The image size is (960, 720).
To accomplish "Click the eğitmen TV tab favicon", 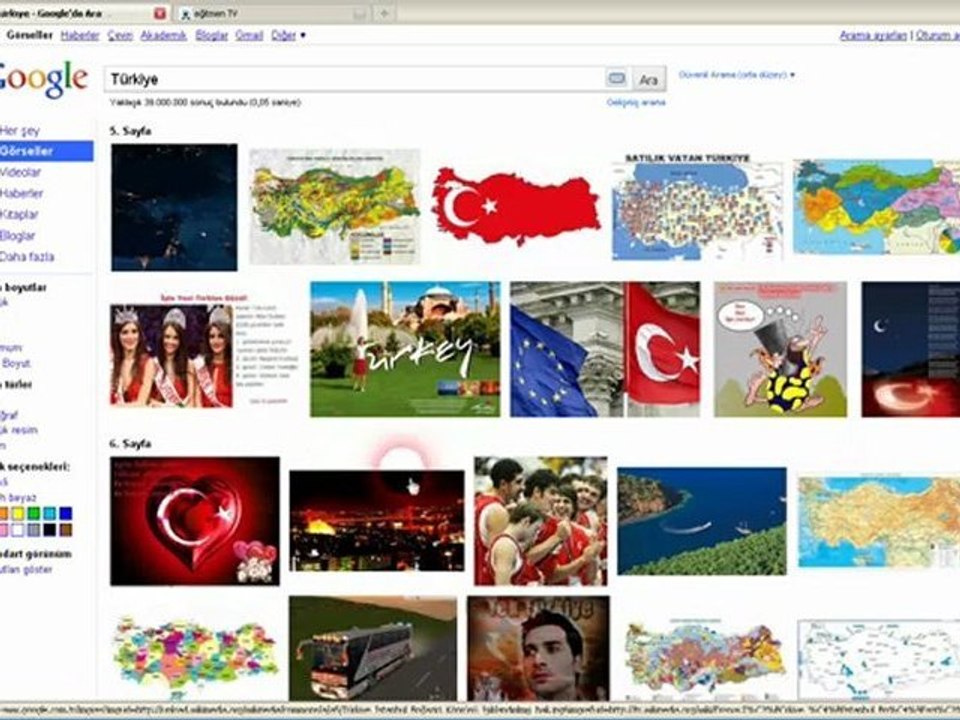I will point(186,13).
